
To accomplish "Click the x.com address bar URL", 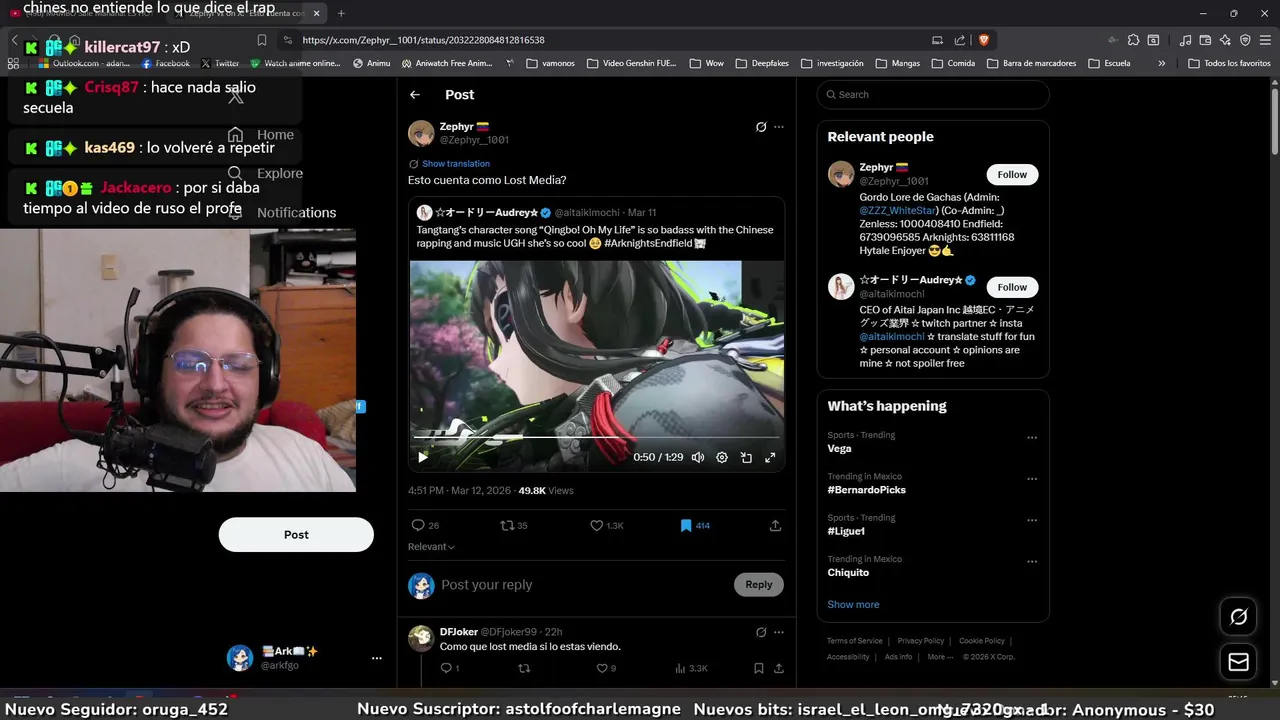I will tap(423, 40).
